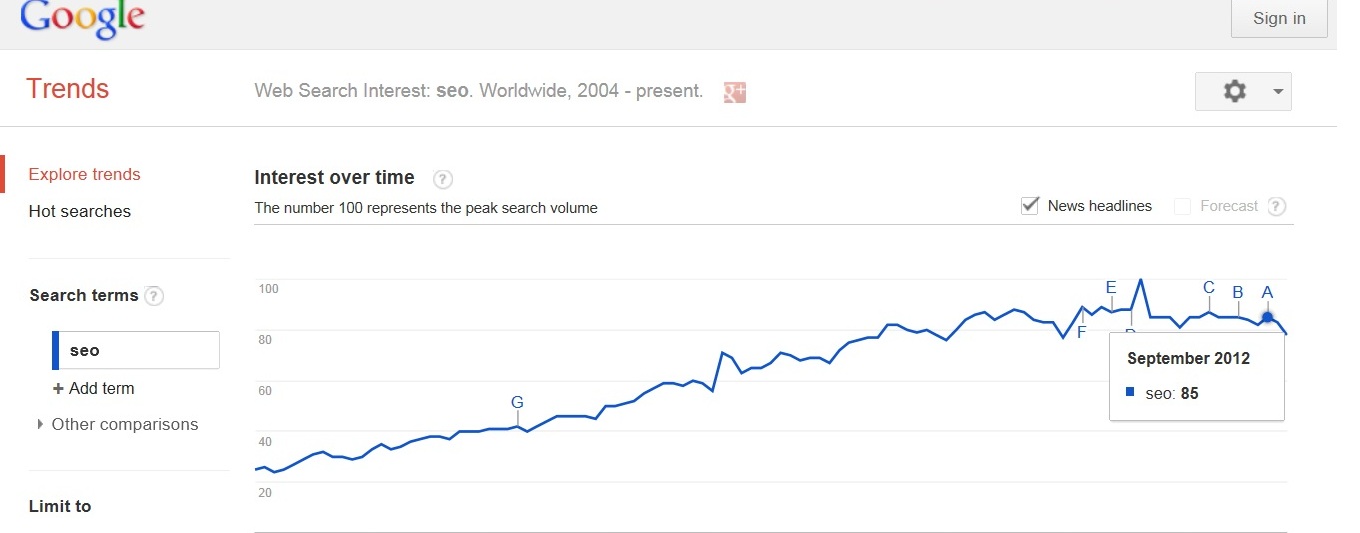
Task: Click the blue seo color bar
Action: 56,350
